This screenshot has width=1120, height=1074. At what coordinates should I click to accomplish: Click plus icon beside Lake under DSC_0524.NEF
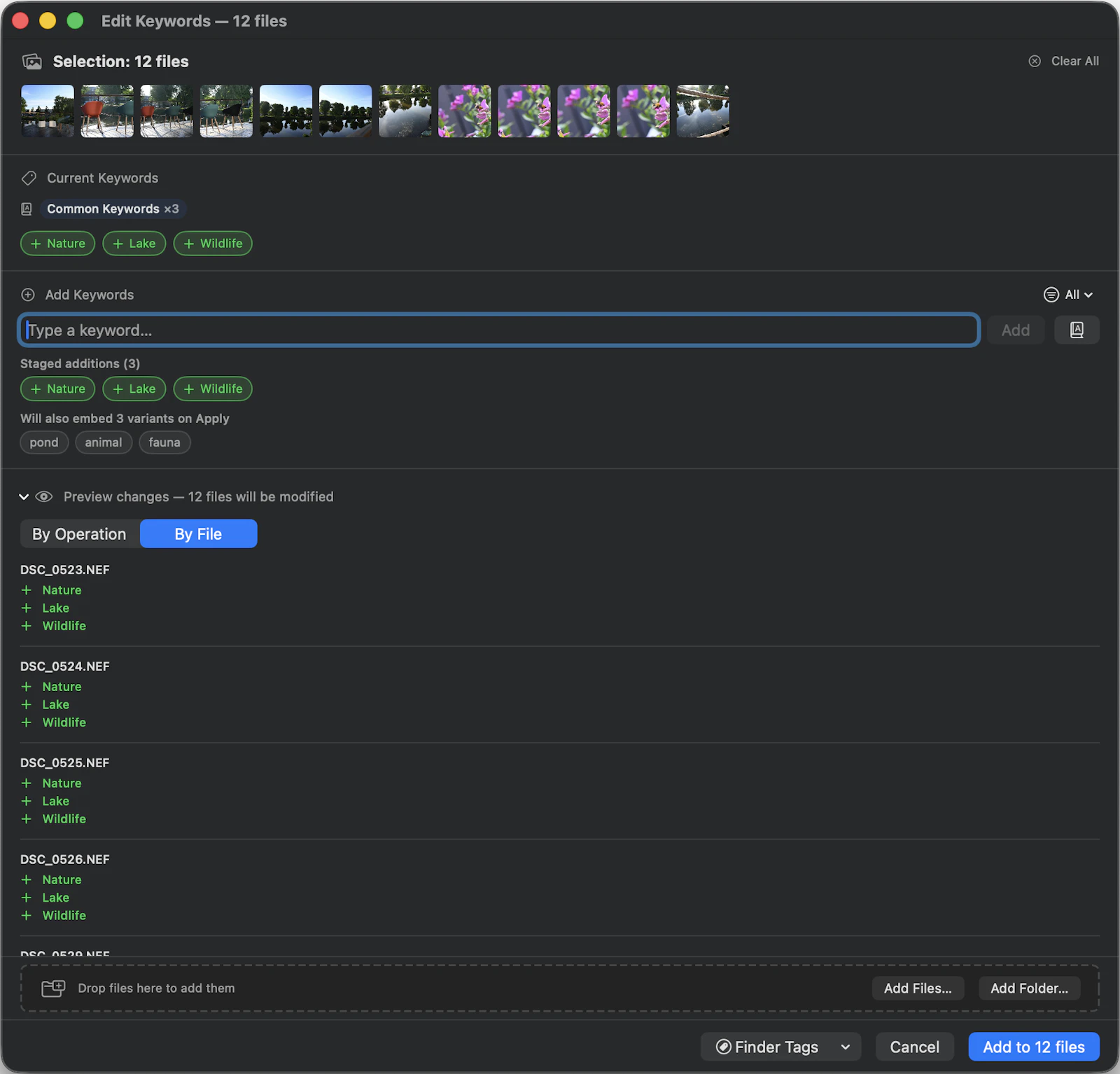pyautogui.click(x=27, y=704)
